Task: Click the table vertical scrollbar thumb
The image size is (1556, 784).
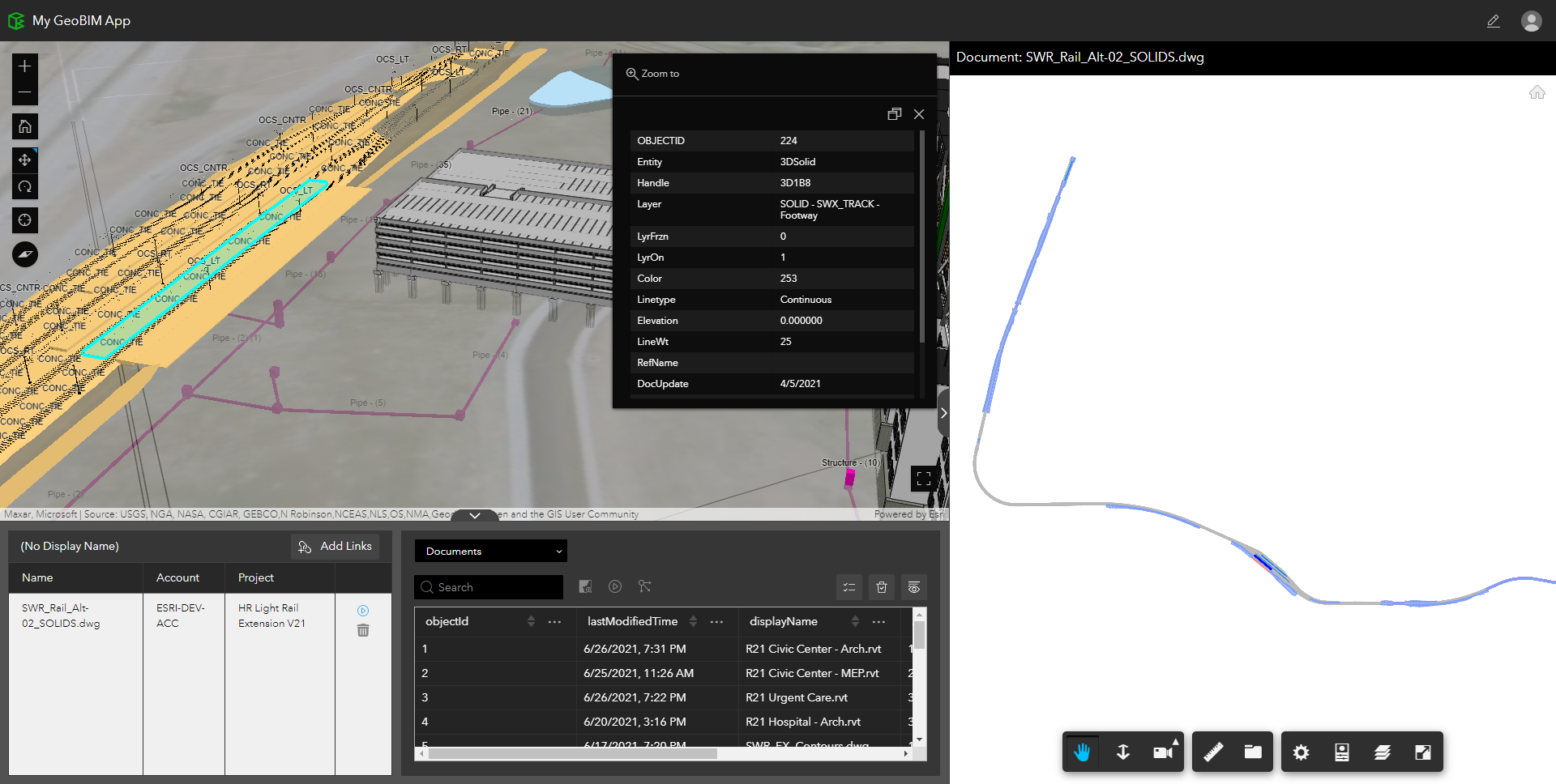Action: pos(919,635)
